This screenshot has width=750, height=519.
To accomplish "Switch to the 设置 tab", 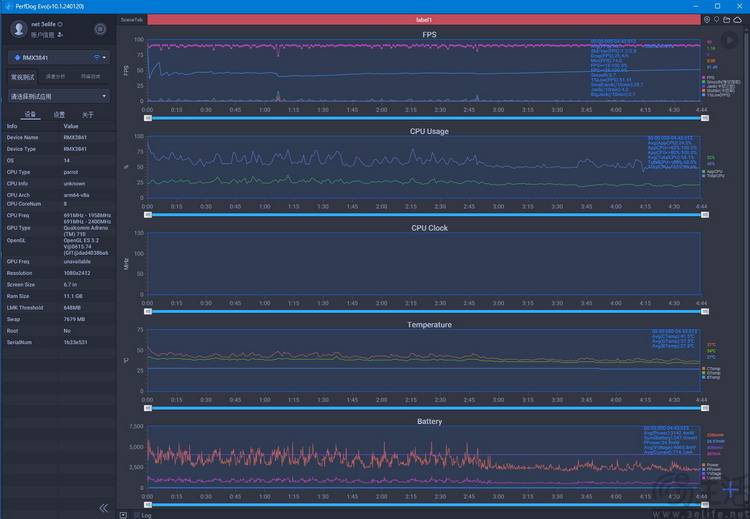I will [x=59, y=115].
